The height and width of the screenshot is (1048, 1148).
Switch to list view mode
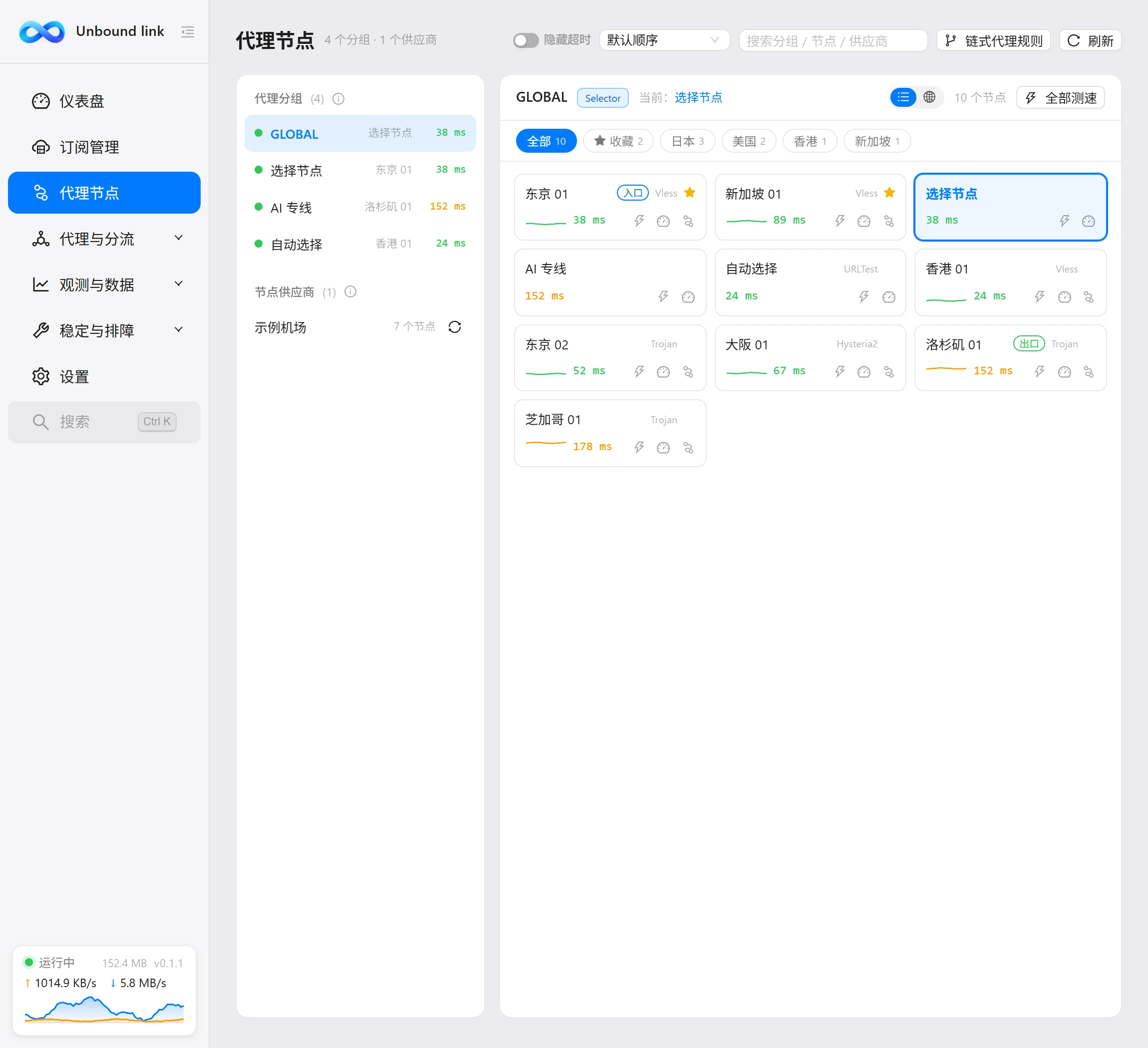click(x=903, y=97)
